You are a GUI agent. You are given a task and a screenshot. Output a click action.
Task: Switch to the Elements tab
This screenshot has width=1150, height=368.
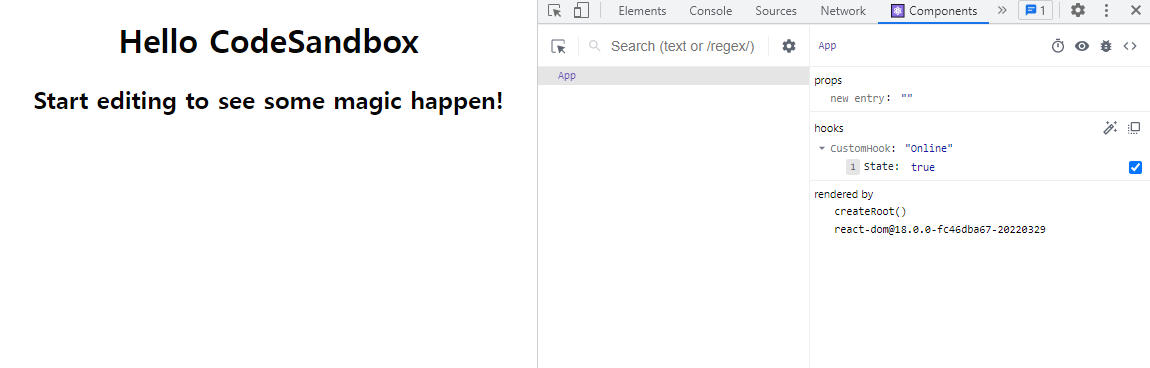(642, 11)
